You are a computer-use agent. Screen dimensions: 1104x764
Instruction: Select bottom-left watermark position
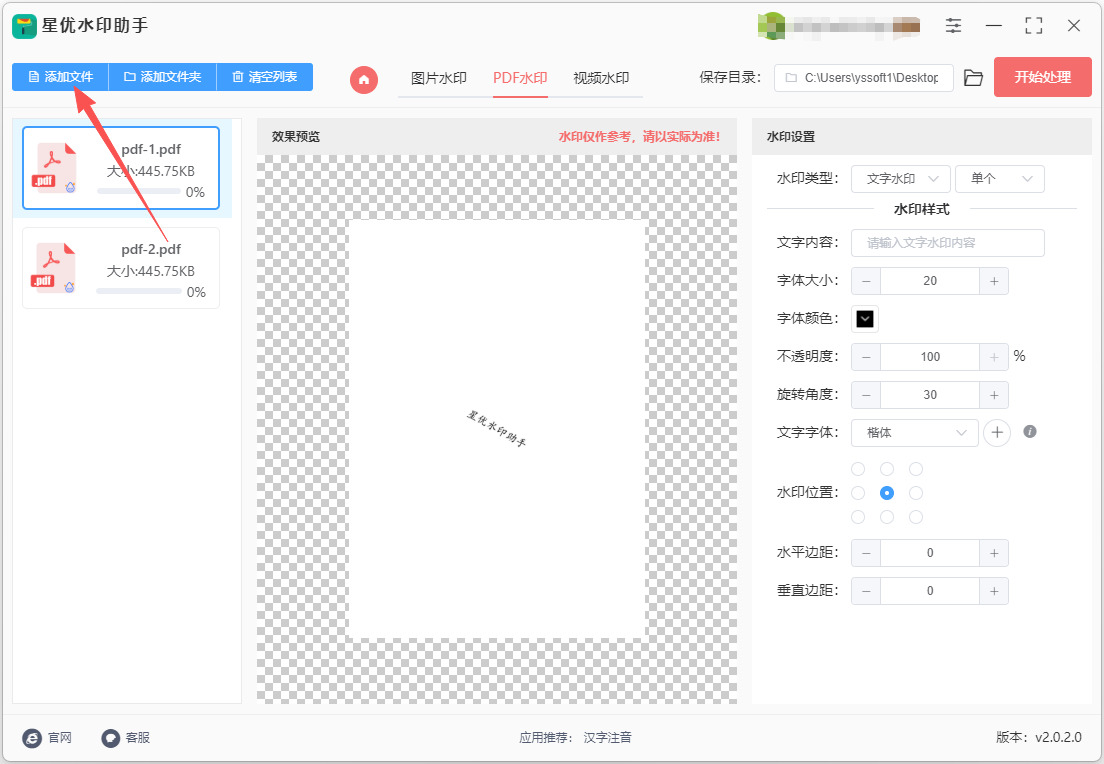pos(858,517)
